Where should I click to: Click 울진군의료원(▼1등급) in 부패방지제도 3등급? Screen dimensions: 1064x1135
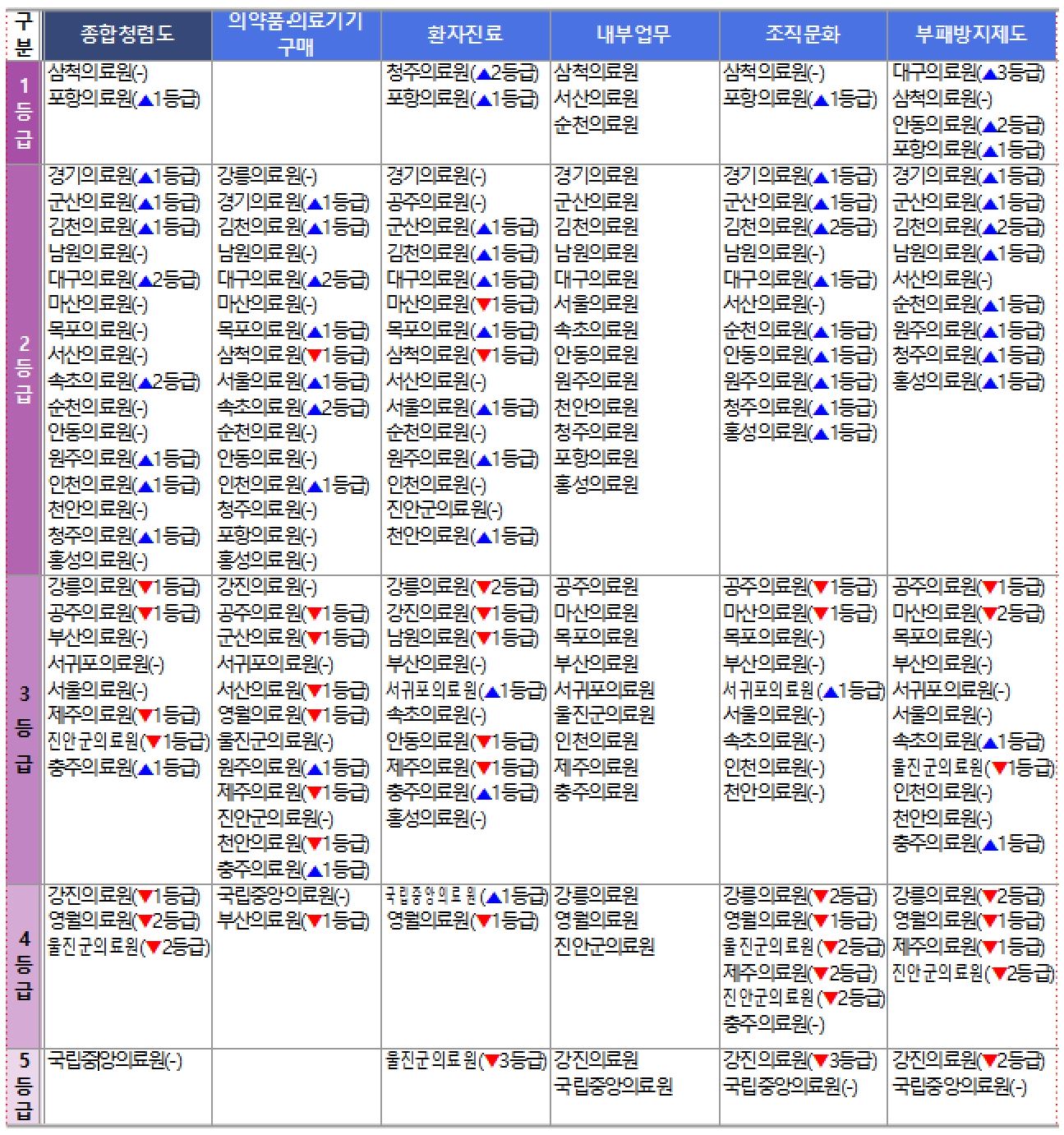[973, 767]
